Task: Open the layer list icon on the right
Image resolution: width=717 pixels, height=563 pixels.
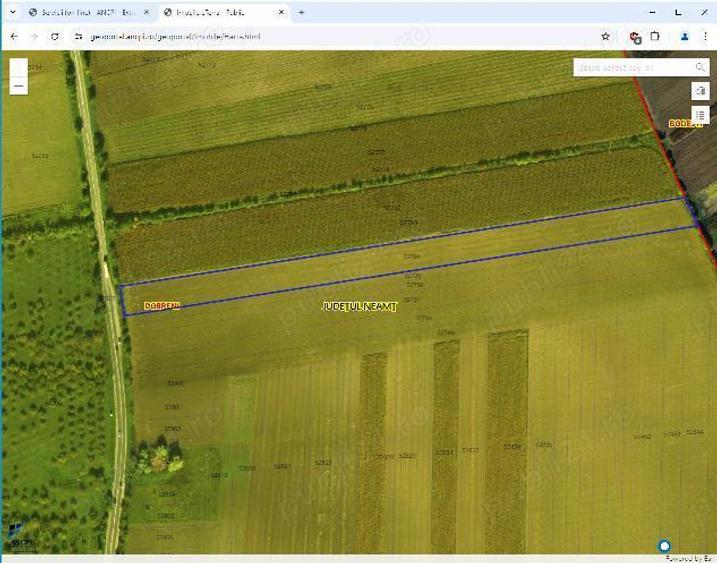Action: click(x=700, y=115)
